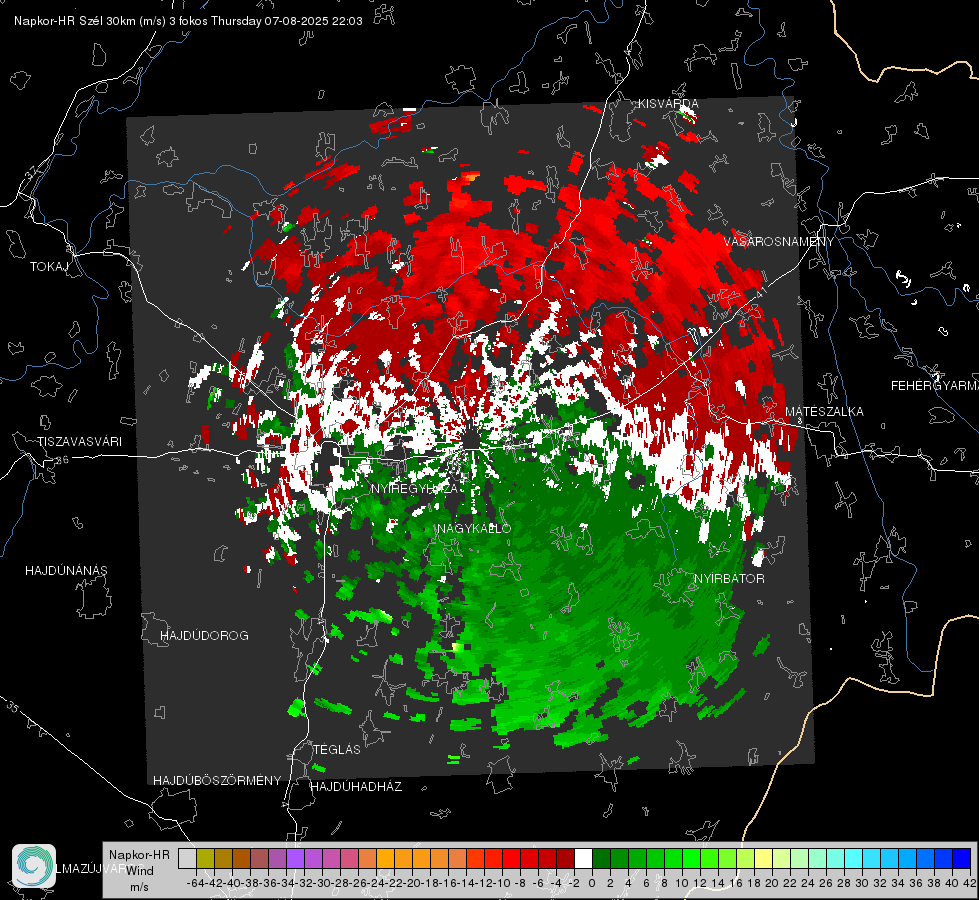Click the Napkor-HR Wind m/s legend label

139,871
